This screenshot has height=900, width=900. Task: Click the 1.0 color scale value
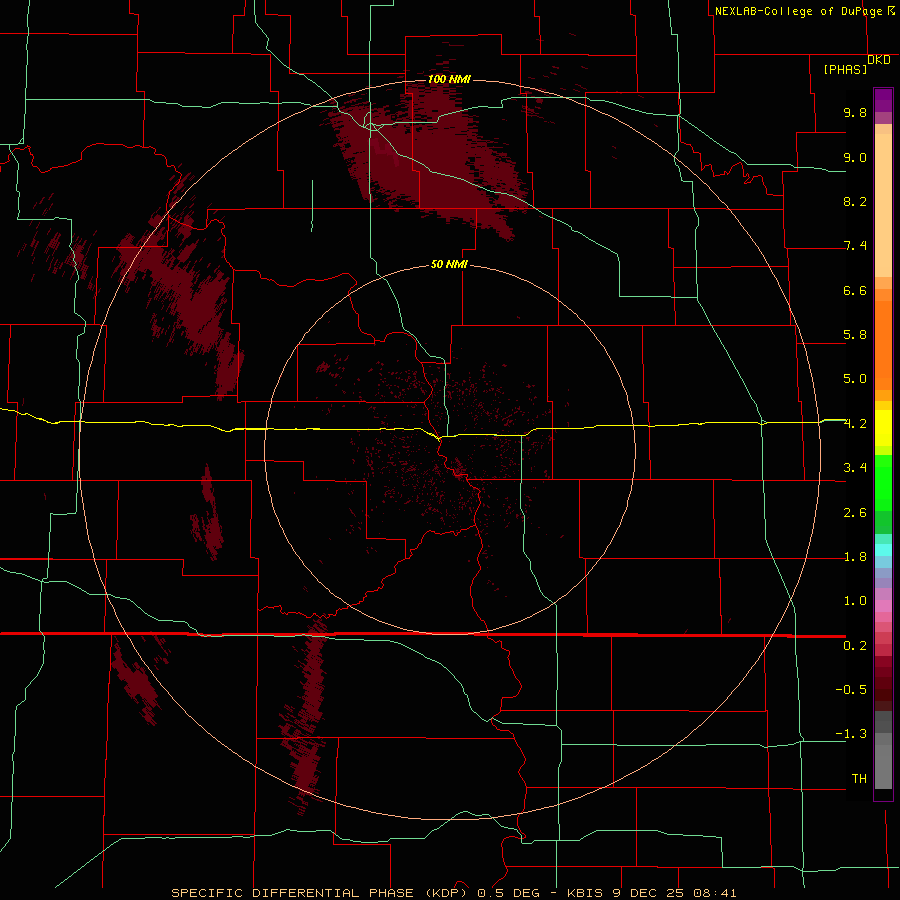point(855,601)
